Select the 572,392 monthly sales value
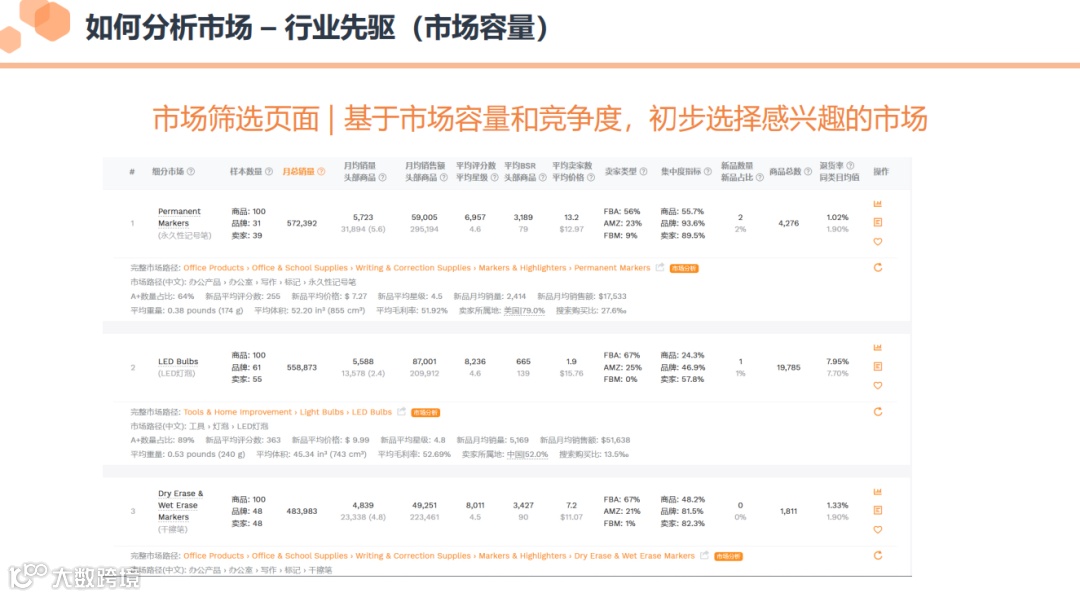This screenshot has width=1080, height=597. pos(302,223)
